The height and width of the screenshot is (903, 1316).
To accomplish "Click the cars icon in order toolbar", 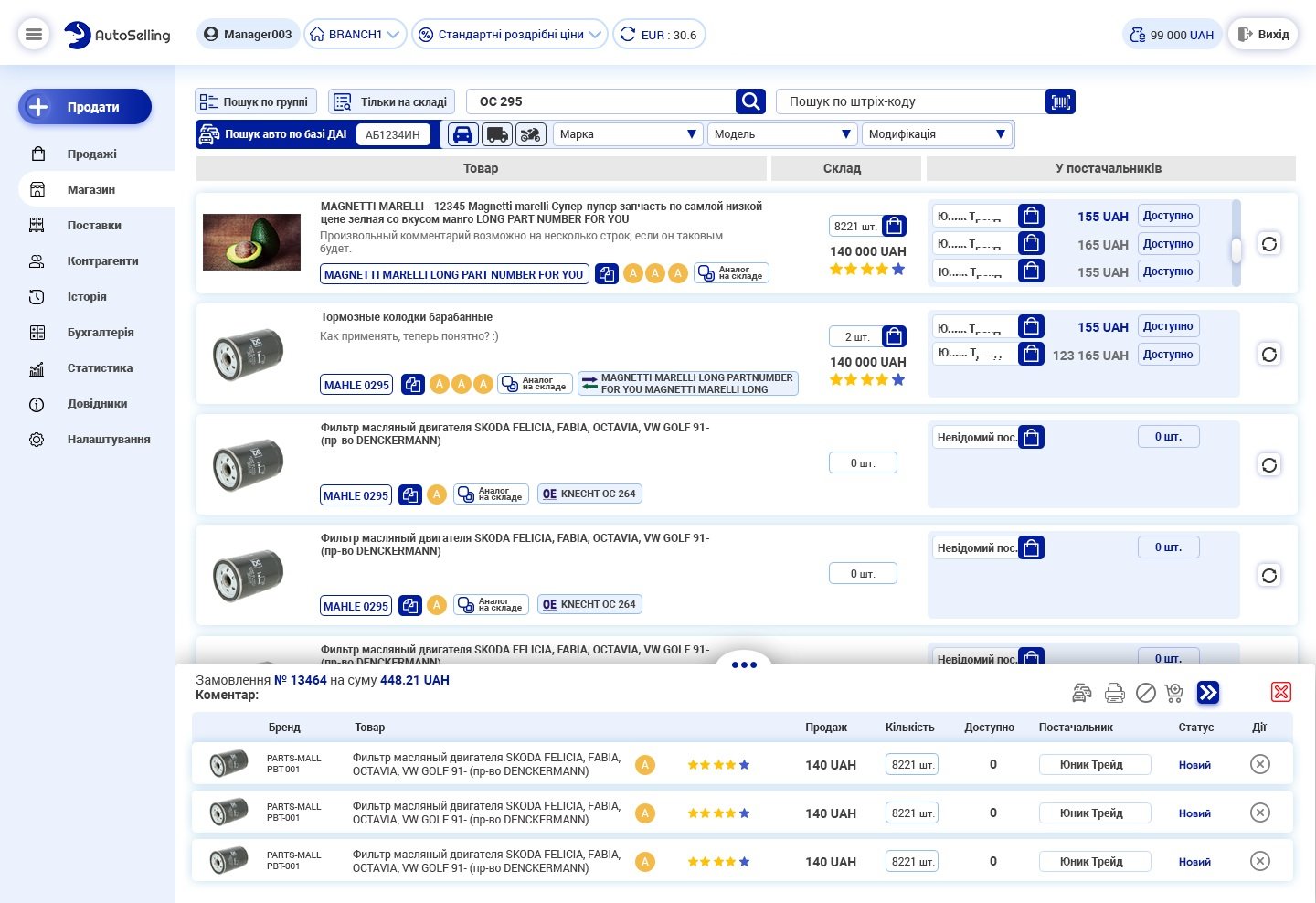I will pyautogui.click(x=1082, y=693).
